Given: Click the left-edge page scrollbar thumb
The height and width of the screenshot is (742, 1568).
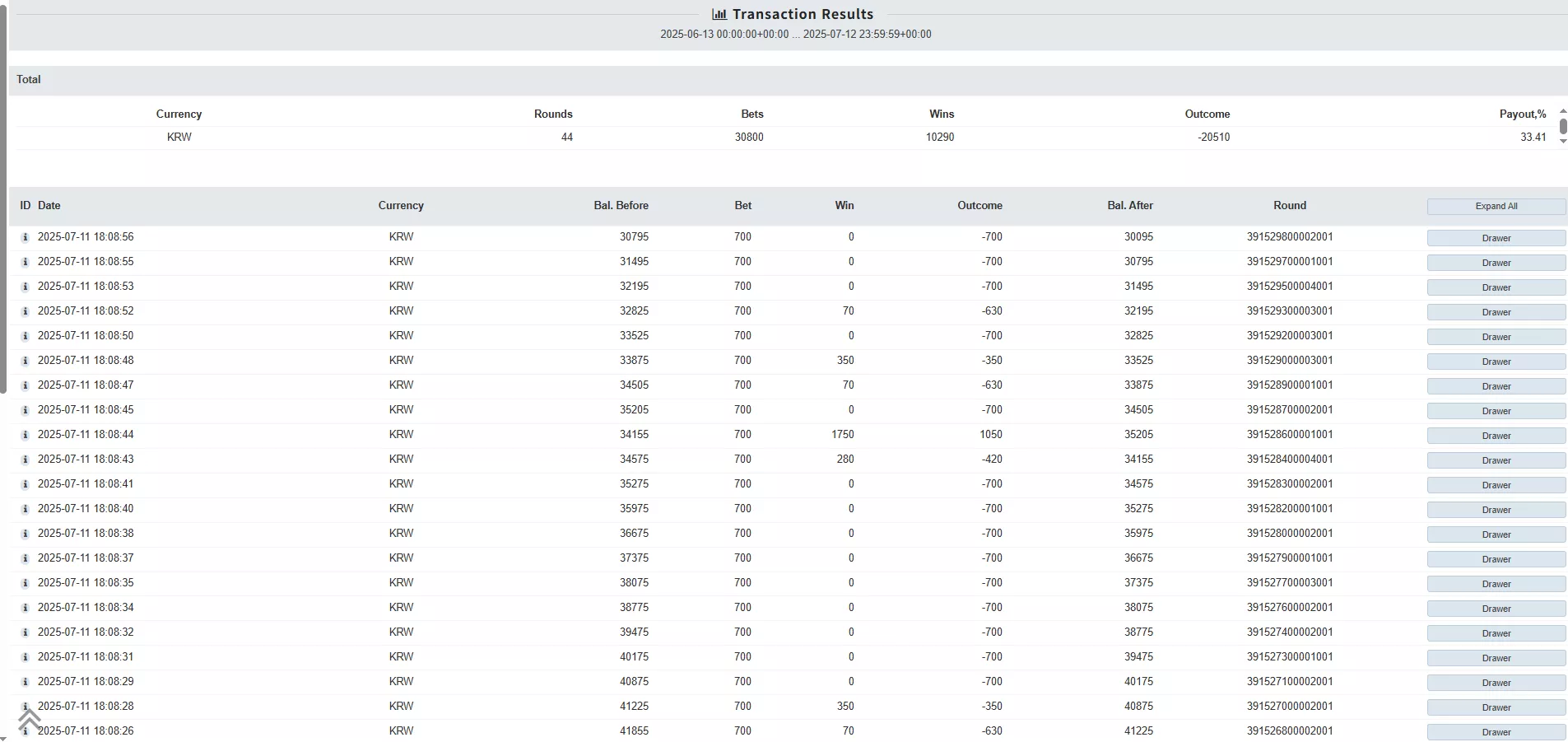Looking at the screenshot, I should (3, 198).
